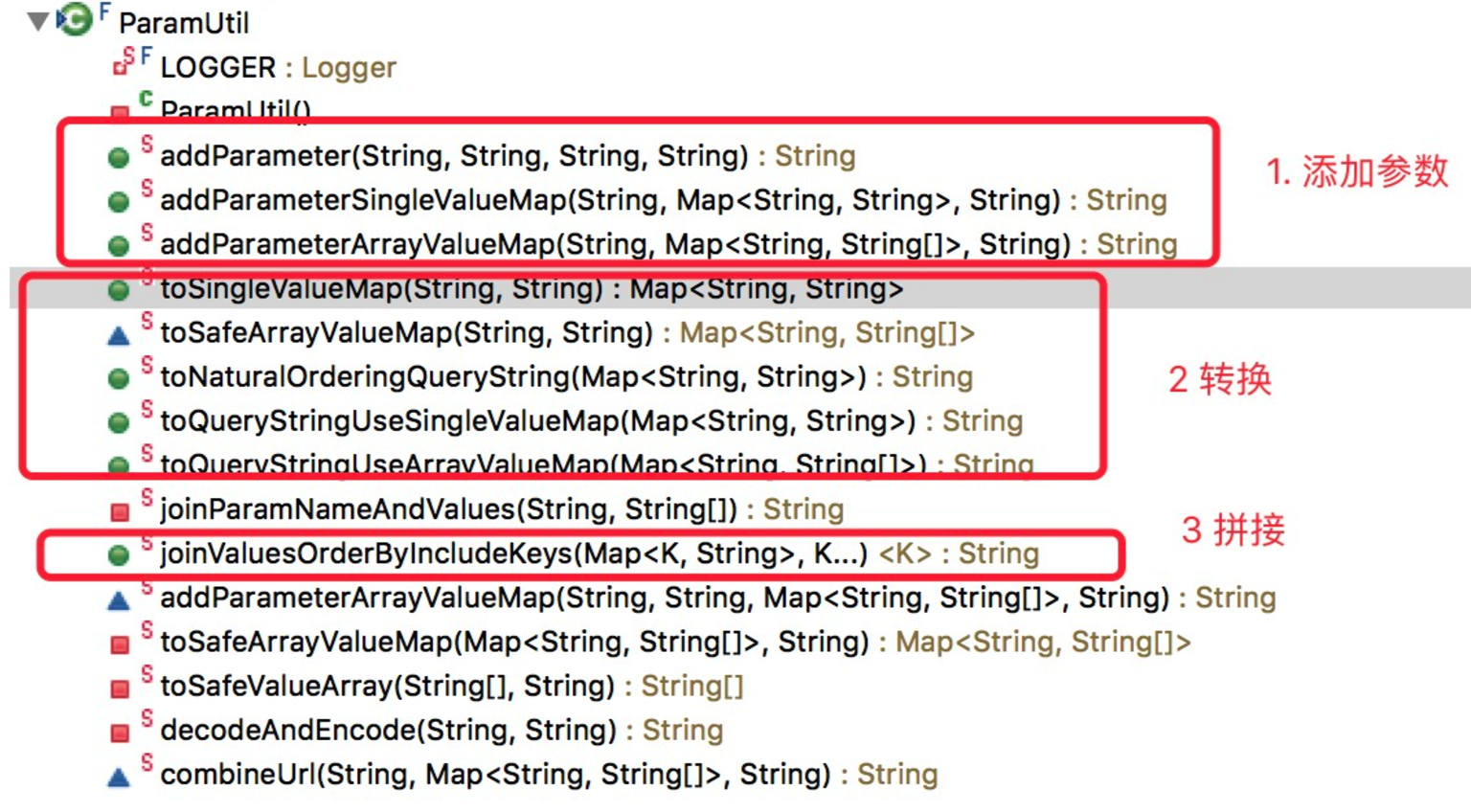Screen dimensions: 1471x812
Task: Collapse the ParamUtil class tree node
Action: click(38, 21)
